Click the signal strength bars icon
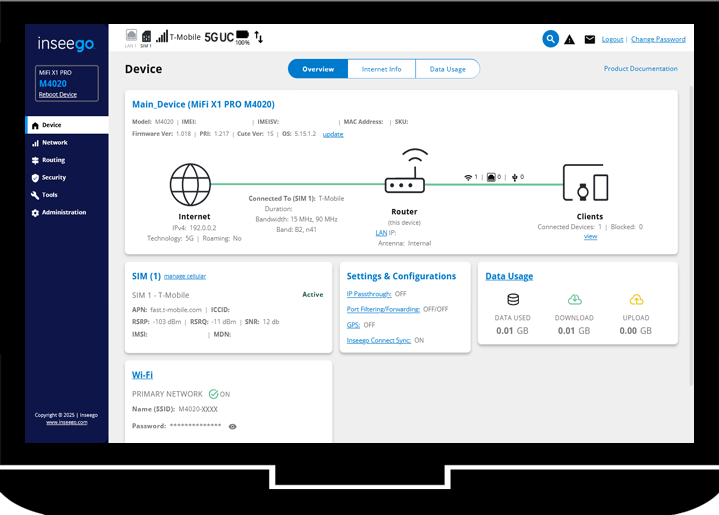This screenshot has width=719, height=515. [162, 36]
